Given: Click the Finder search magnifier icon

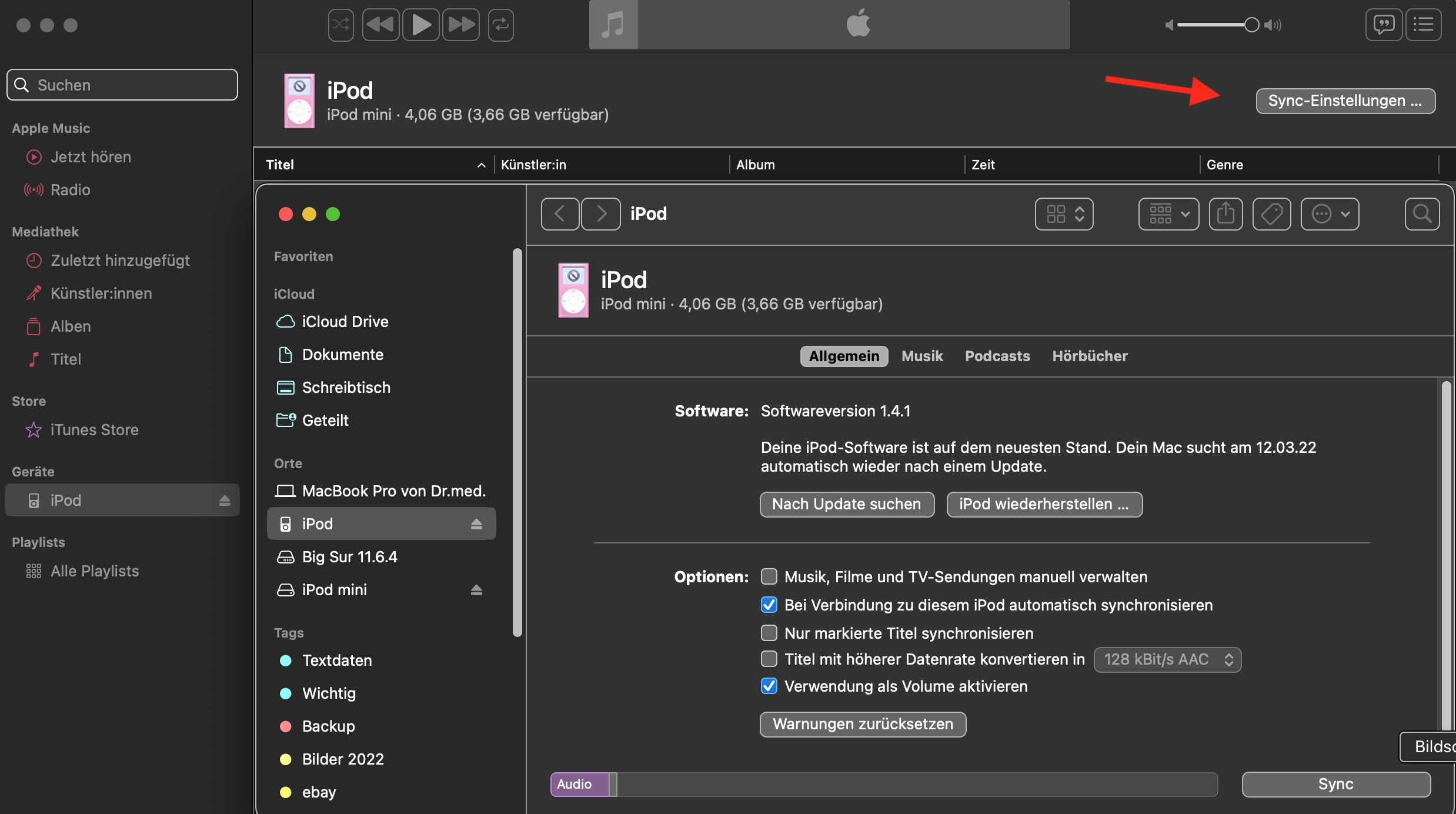Looking at the screenshot, I should tap(1422, 213).
